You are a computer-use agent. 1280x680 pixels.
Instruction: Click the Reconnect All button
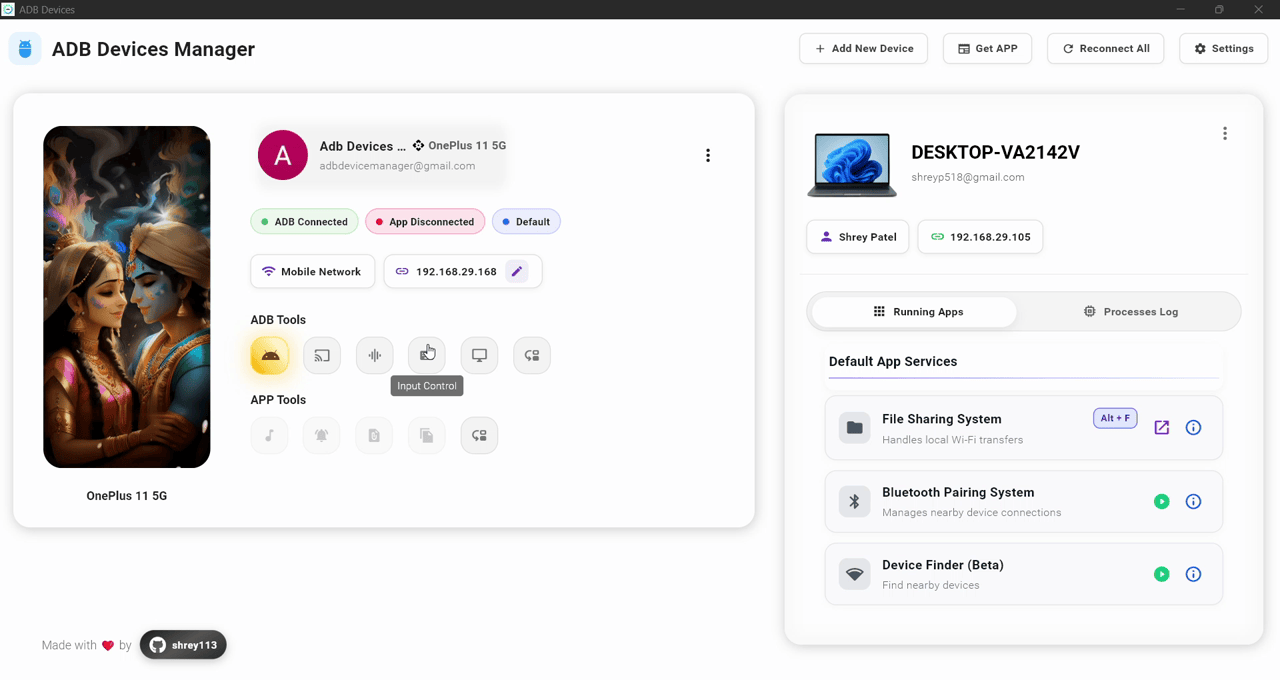(1105, 48)
